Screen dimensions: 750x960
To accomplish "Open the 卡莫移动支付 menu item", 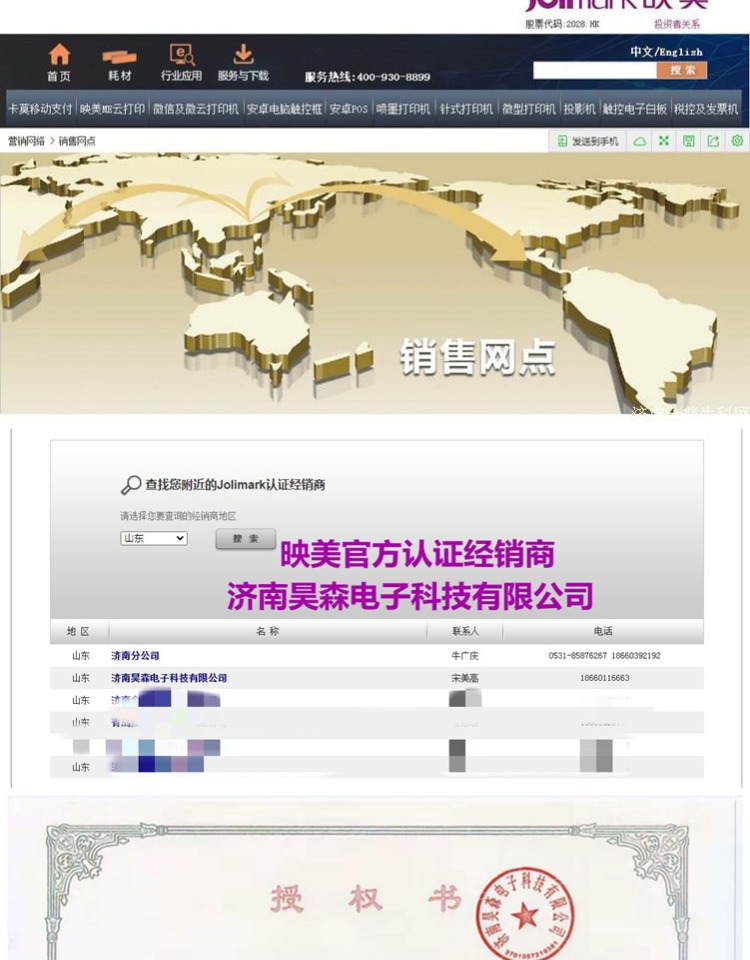I will click(x=40, y=109).
